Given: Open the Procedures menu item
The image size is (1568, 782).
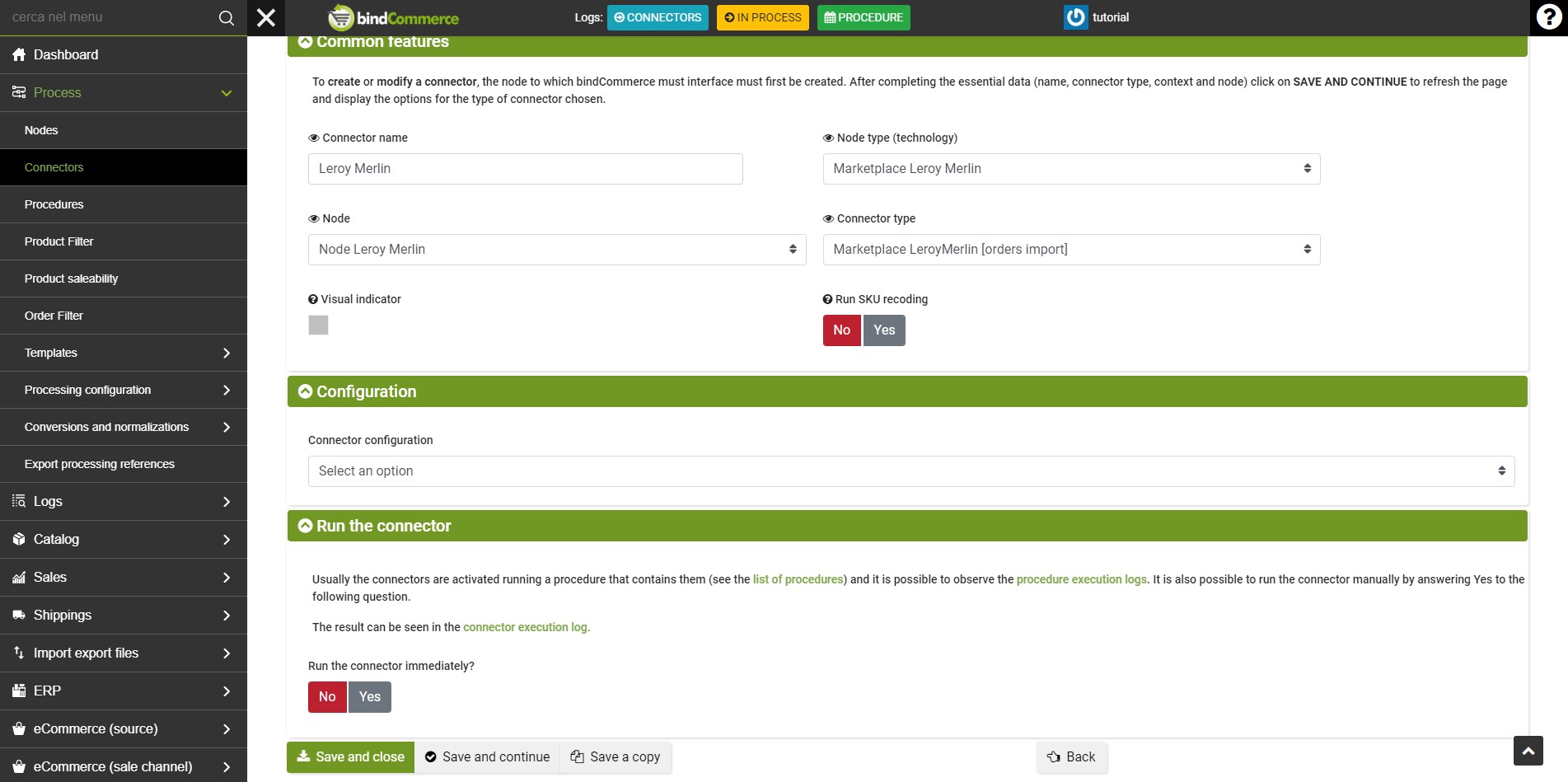Looking at the screenshot, I should 124,204.
